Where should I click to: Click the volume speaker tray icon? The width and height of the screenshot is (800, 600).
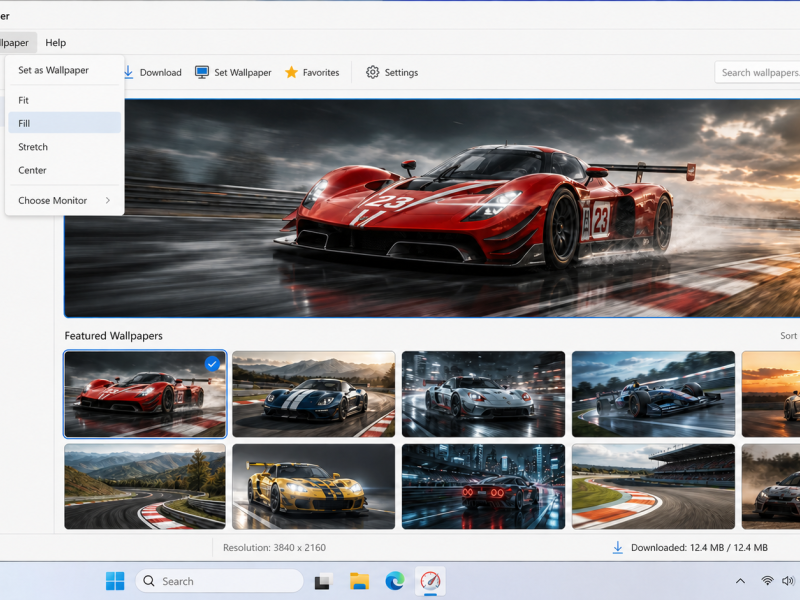coord(788,581)
